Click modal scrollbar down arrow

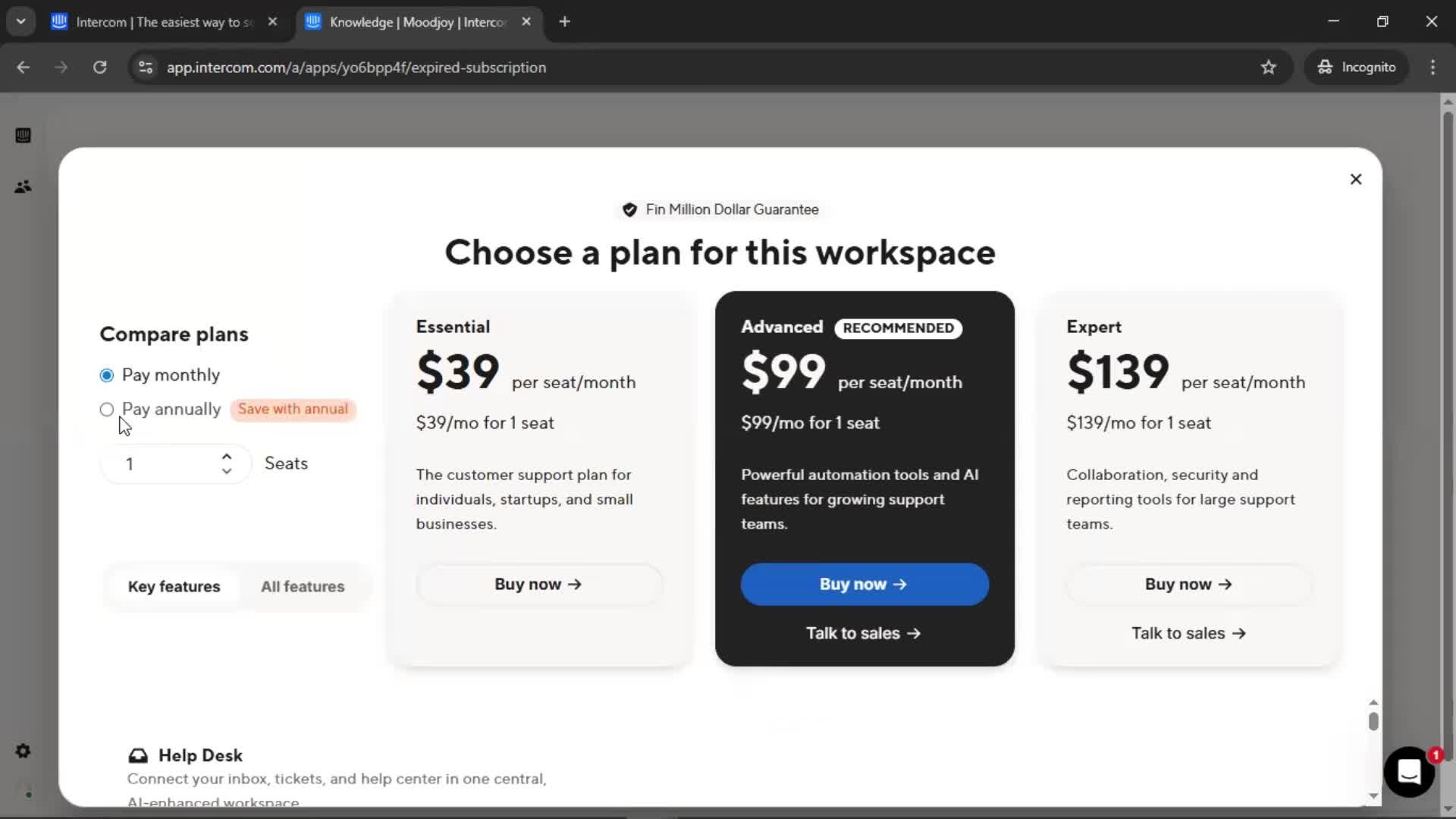coord(1373,795)
